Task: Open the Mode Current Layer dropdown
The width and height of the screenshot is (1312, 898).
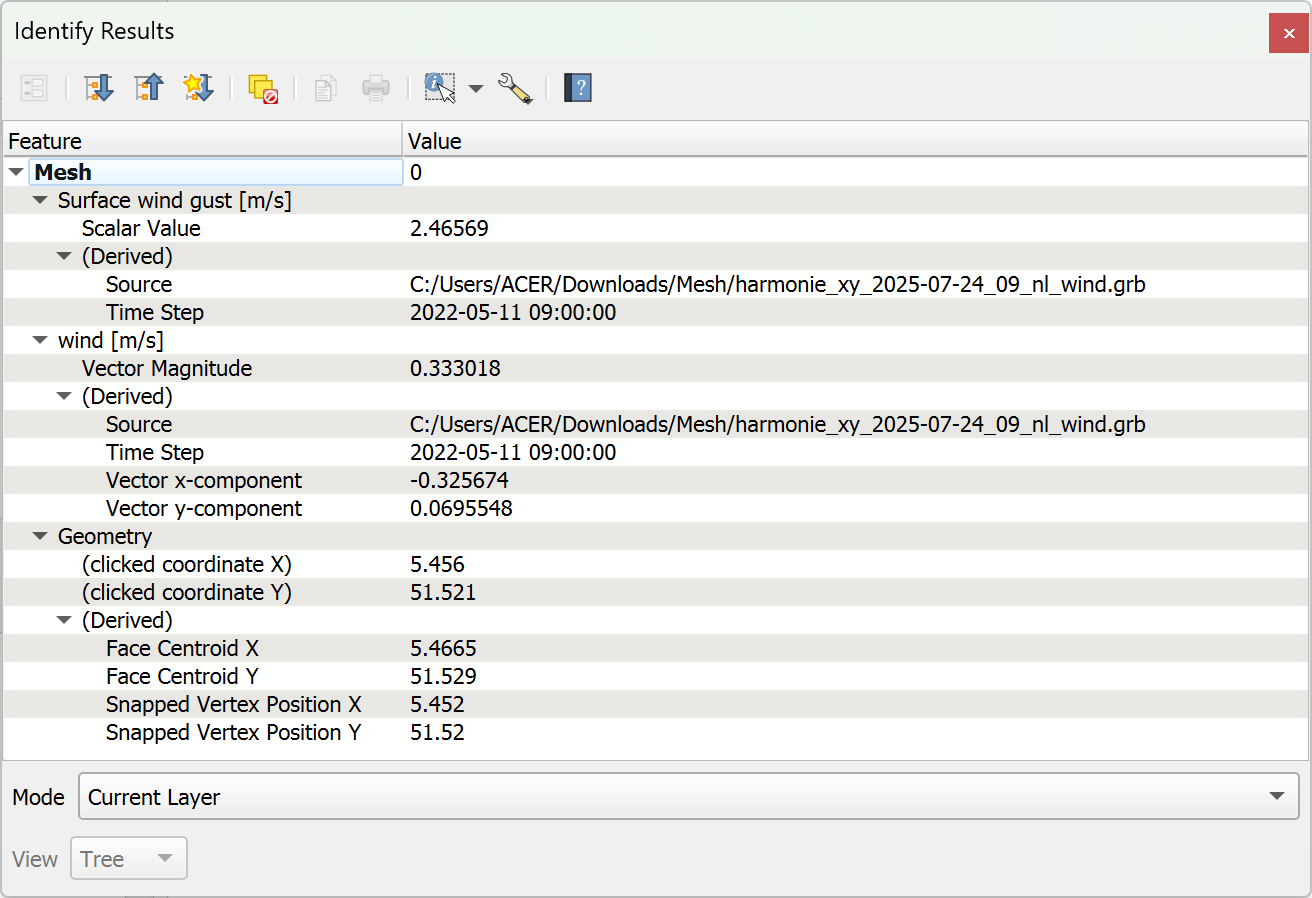Action: tap(687, 797)
